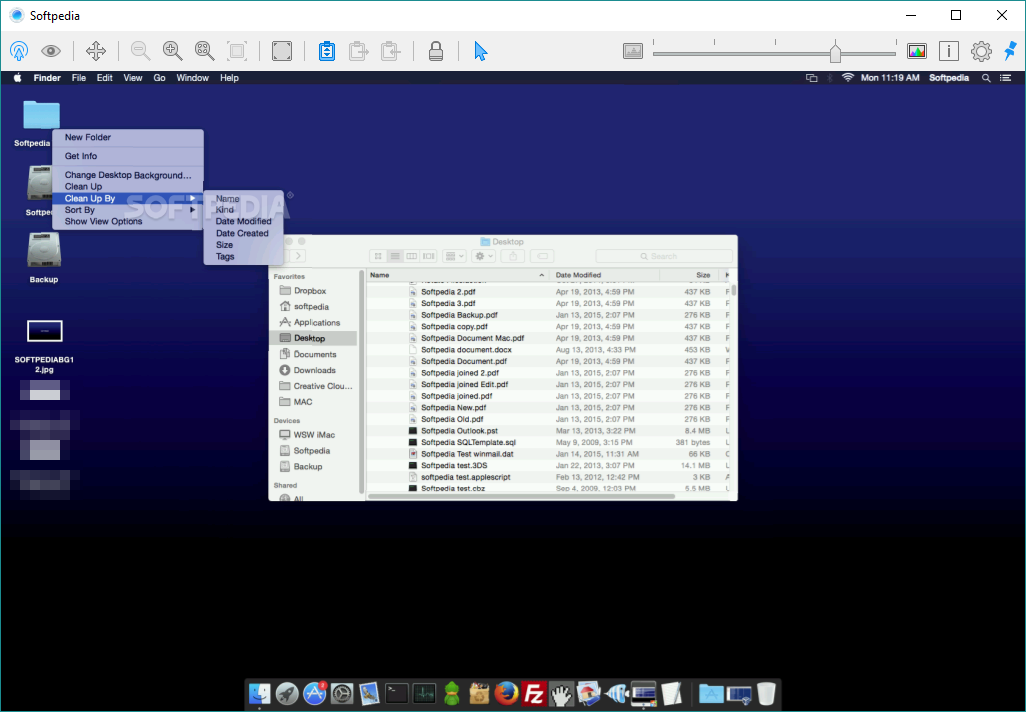Sort by the Size column header
1026x712 pixels.
pyautogui.click(x=690, y=275)
